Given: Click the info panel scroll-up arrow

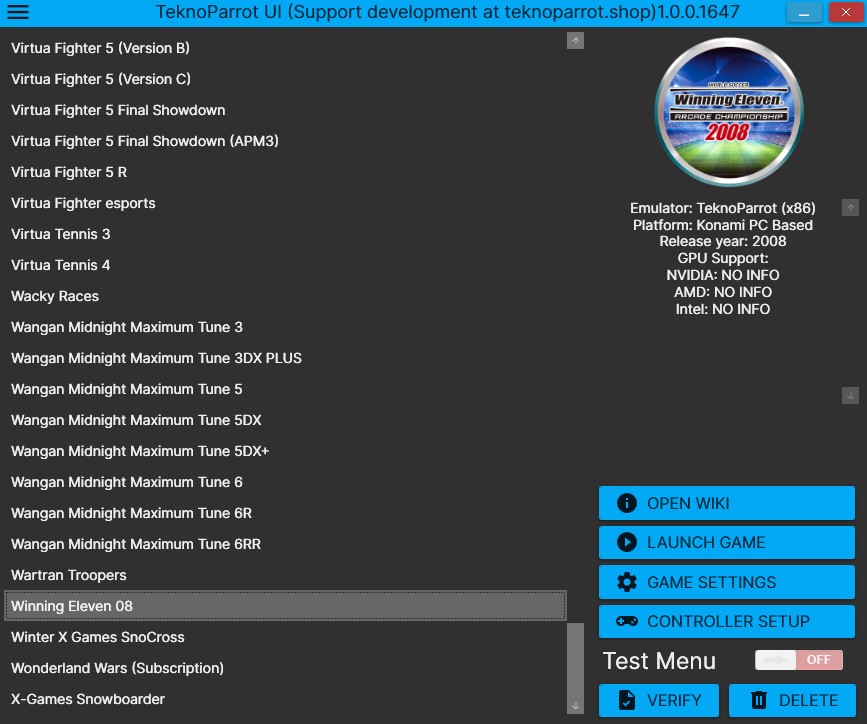Looking at the screenshot, I should pos(850,208).
